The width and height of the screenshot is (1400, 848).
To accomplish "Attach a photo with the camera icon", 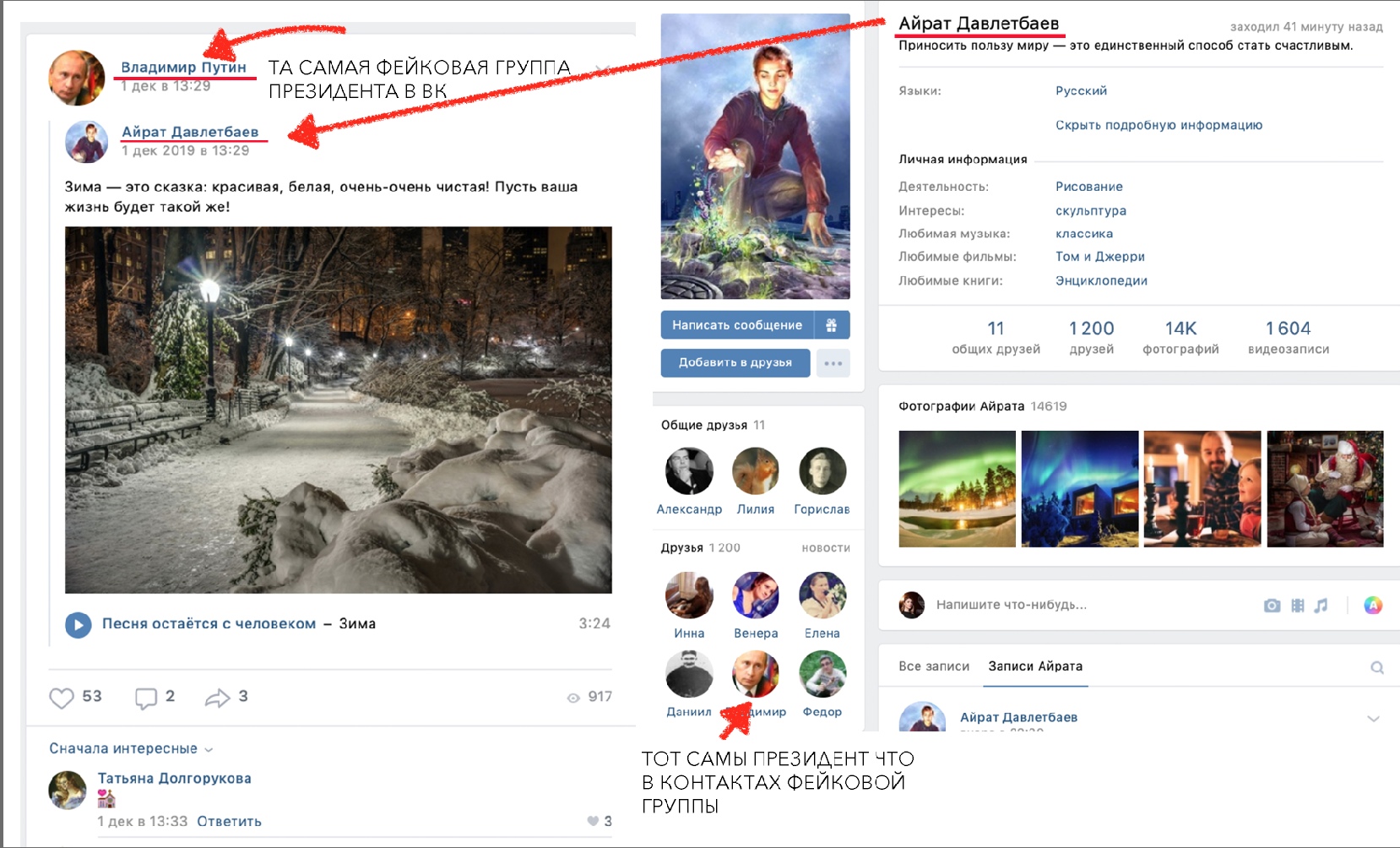I will (1272, 606).
